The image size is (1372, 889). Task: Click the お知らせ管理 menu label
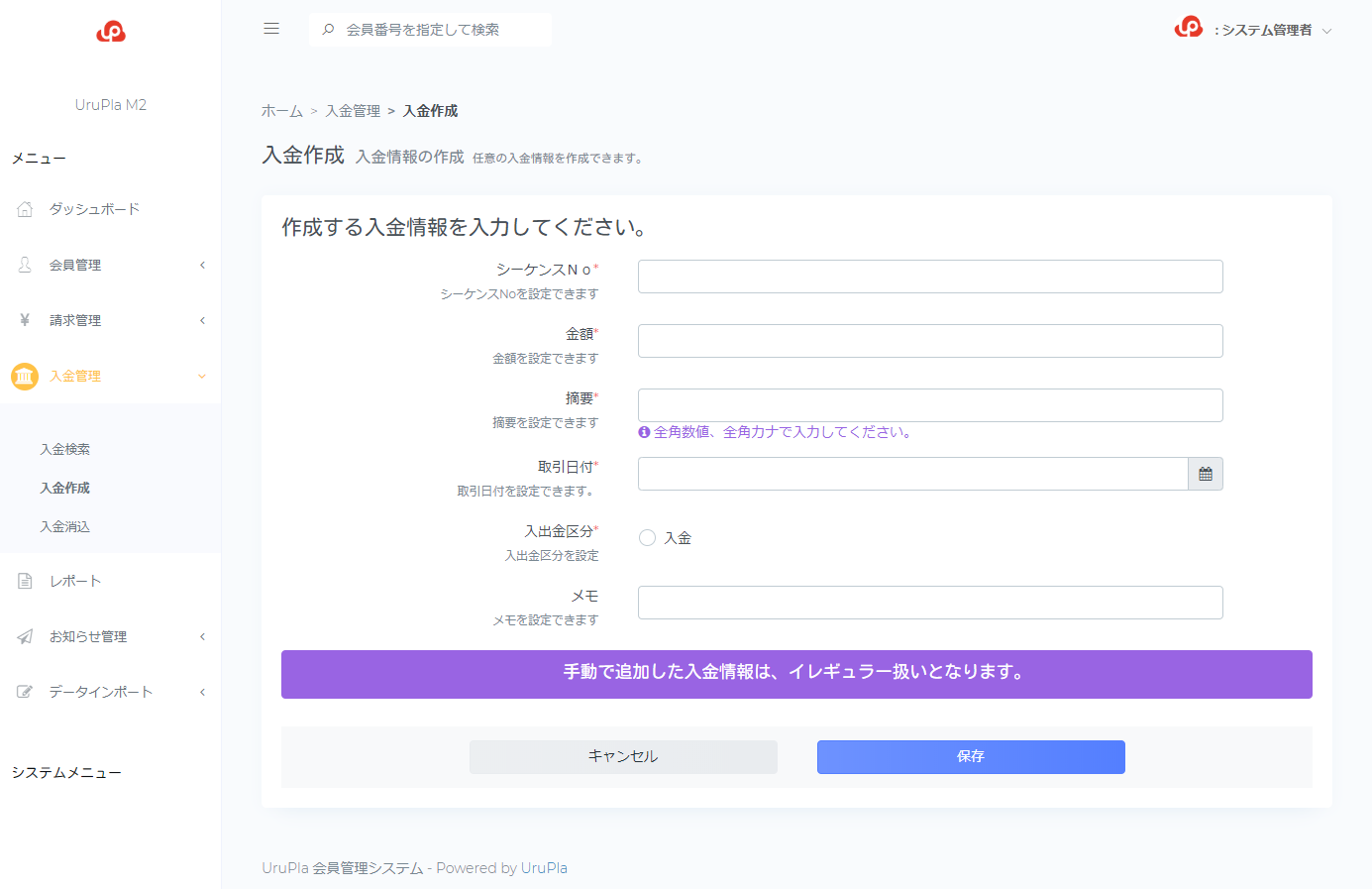tap(88, 636)
